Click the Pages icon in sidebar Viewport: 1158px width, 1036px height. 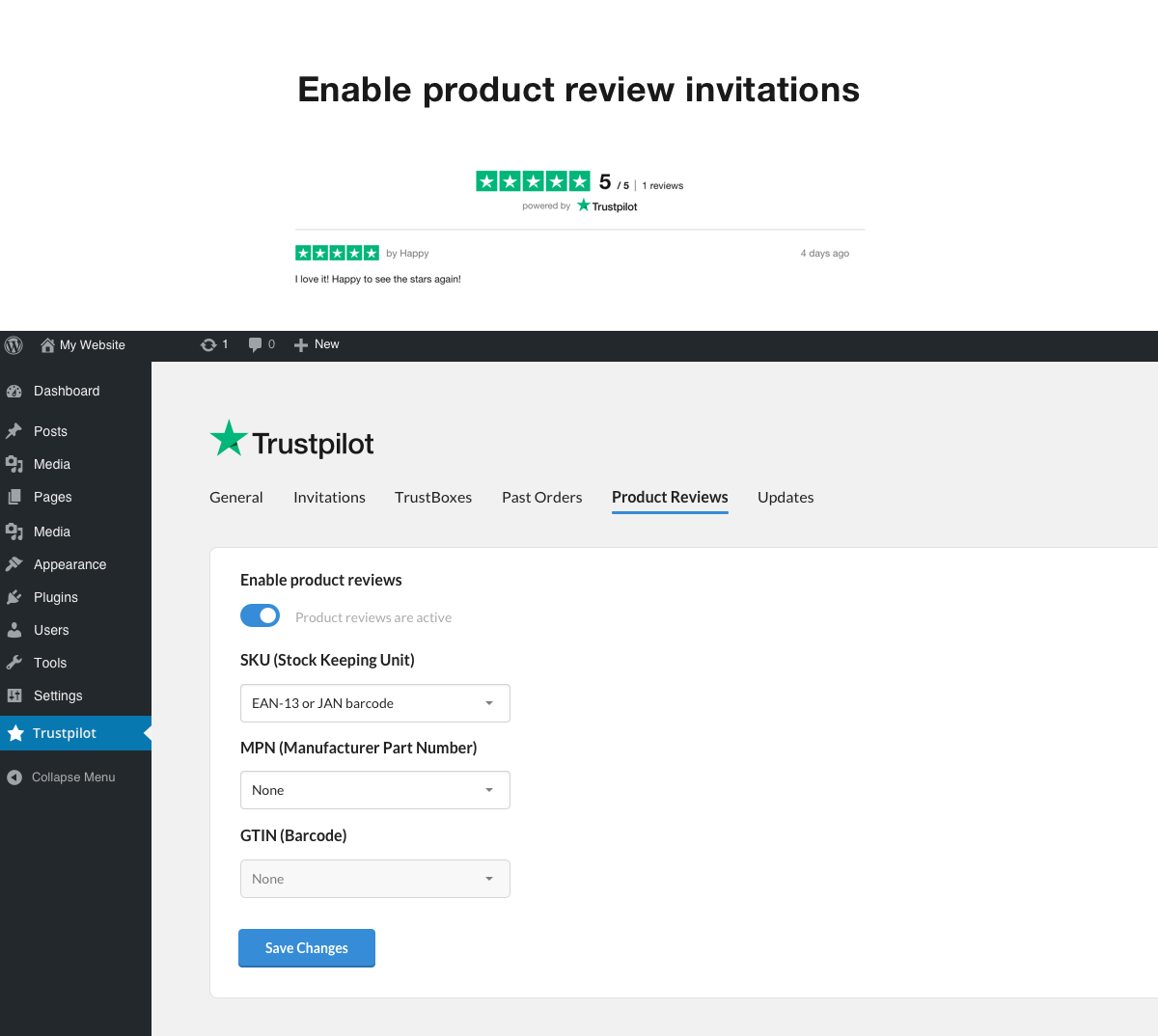(14, 497)
